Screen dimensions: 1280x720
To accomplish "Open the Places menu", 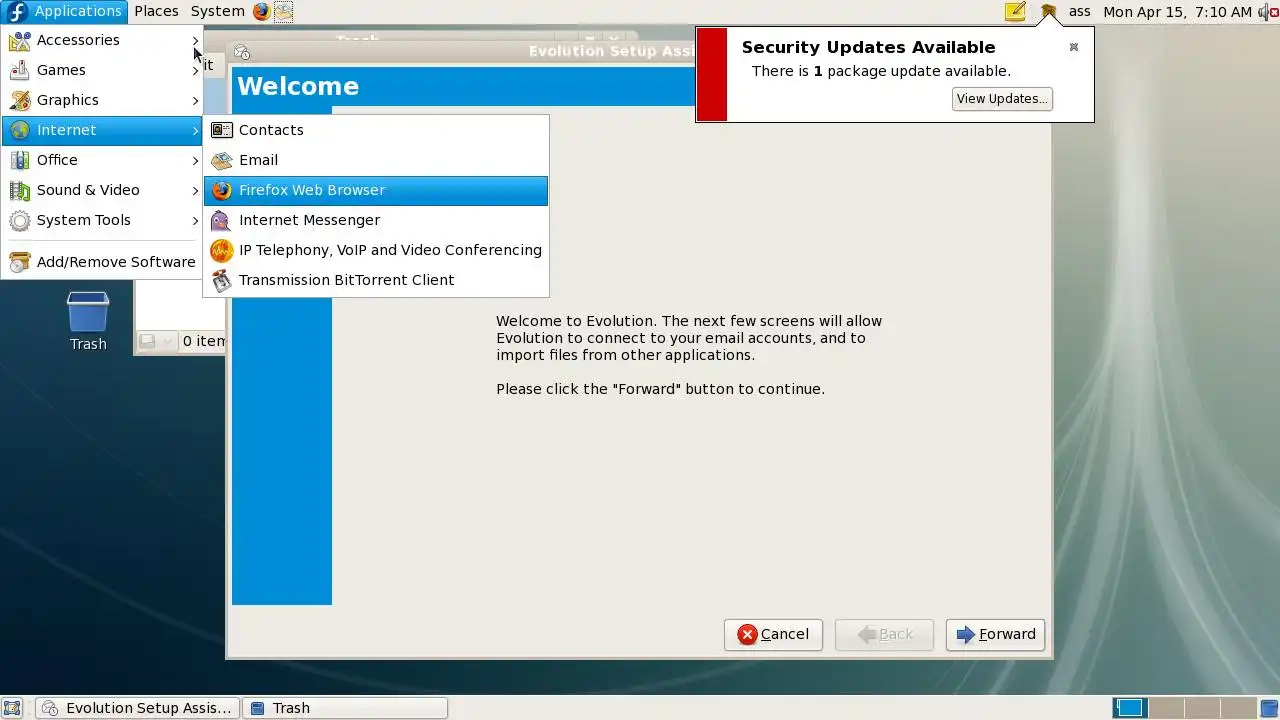I will tap(156, 12).
